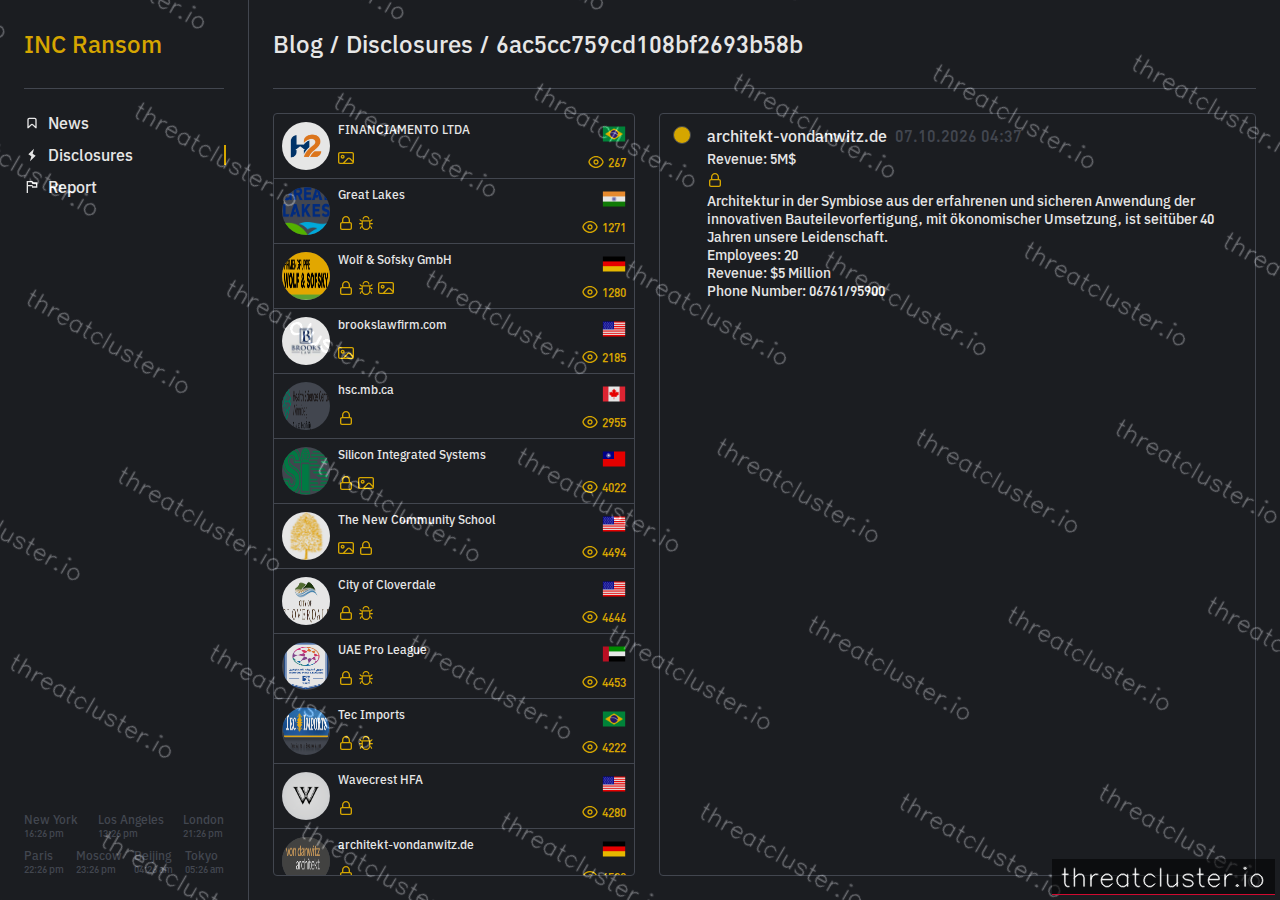
Task: Click bug icon under City of Cloverdale
Action: pos(366,613)
